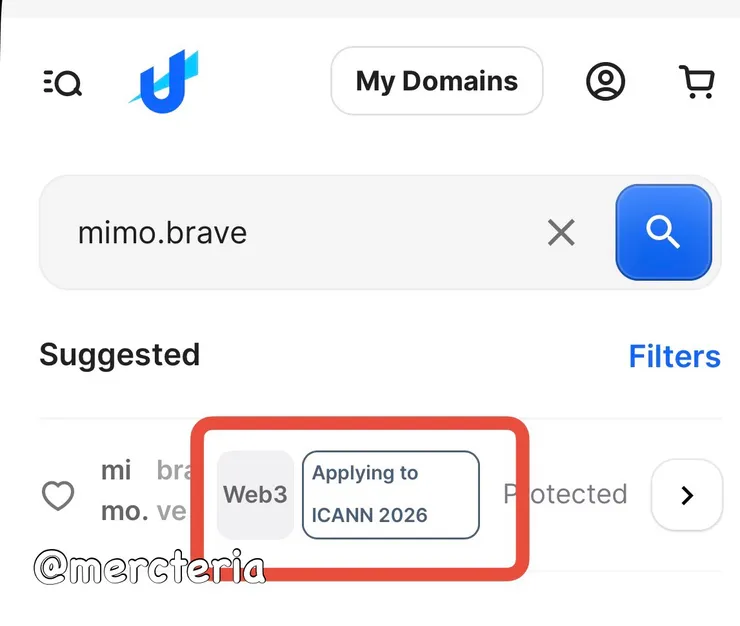Select the Web3 badge

[x=255, y=495]
